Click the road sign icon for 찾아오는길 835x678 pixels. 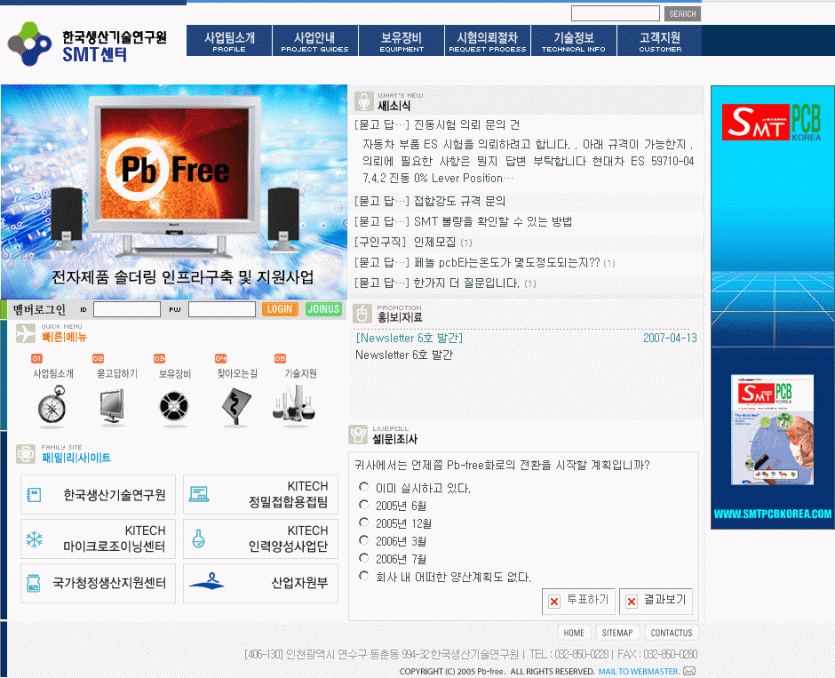235,406
